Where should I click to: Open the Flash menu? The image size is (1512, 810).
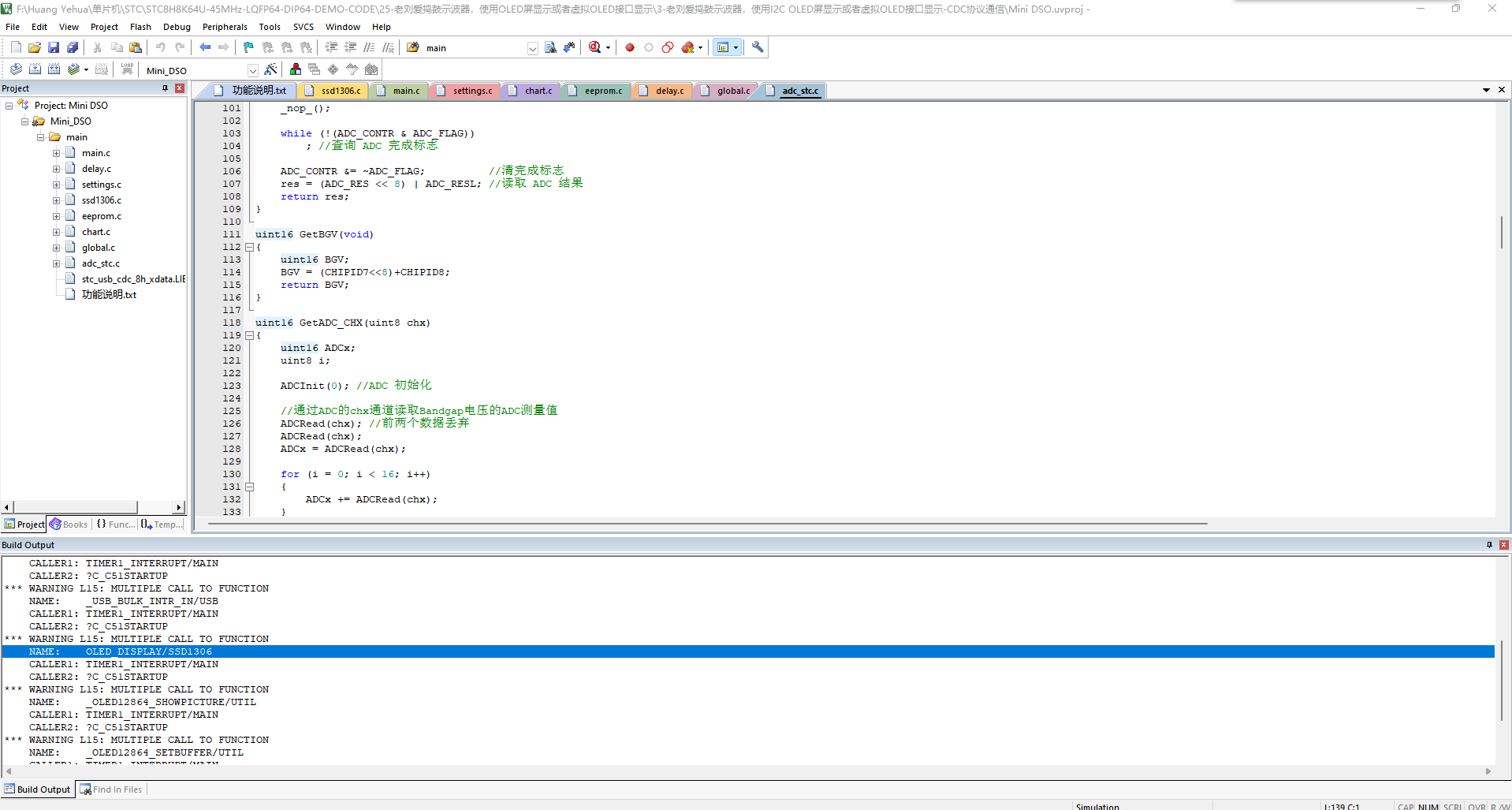[x=140, y=27]
